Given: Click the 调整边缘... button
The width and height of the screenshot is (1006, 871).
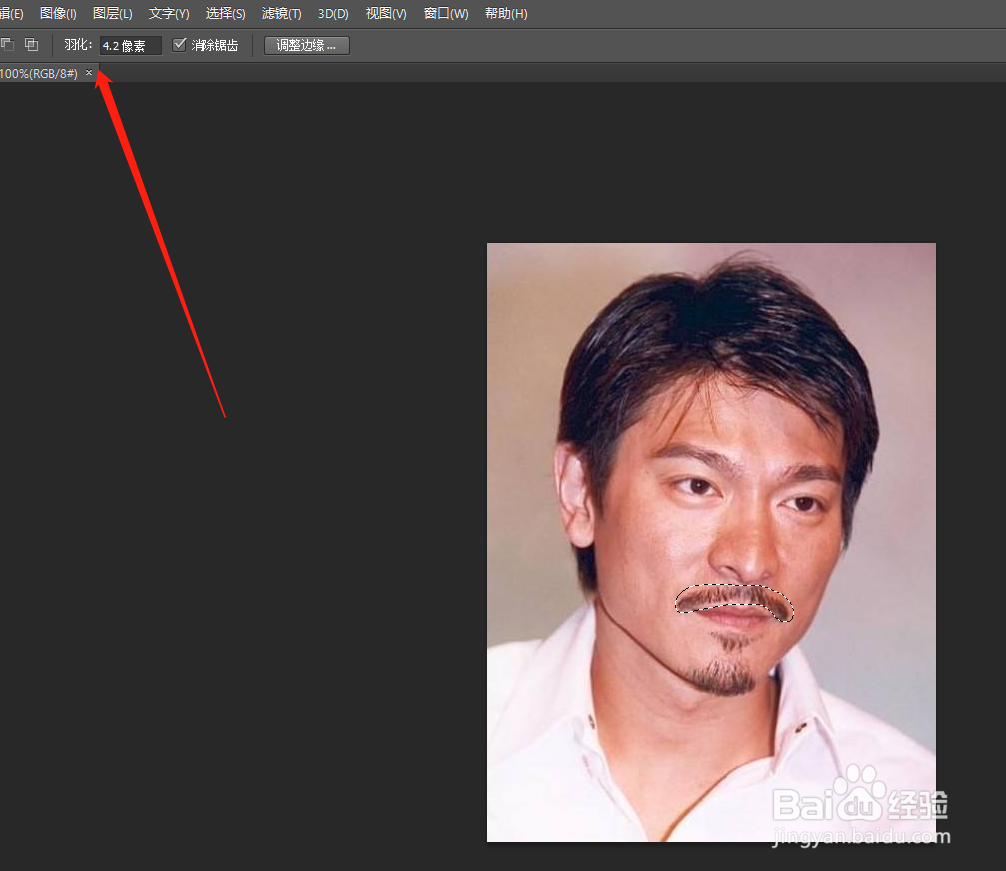Looking at the screenshot, I should pos(307,46).
